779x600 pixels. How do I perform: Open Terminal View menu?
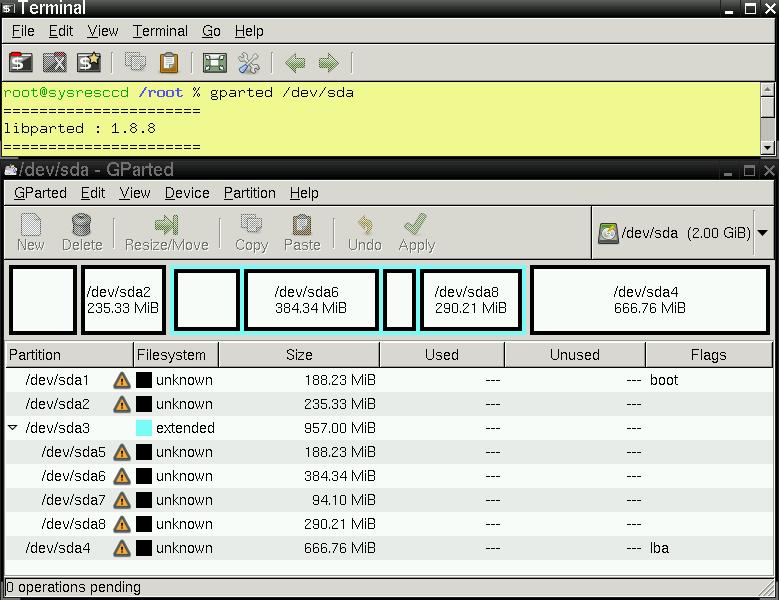[103, 31]
